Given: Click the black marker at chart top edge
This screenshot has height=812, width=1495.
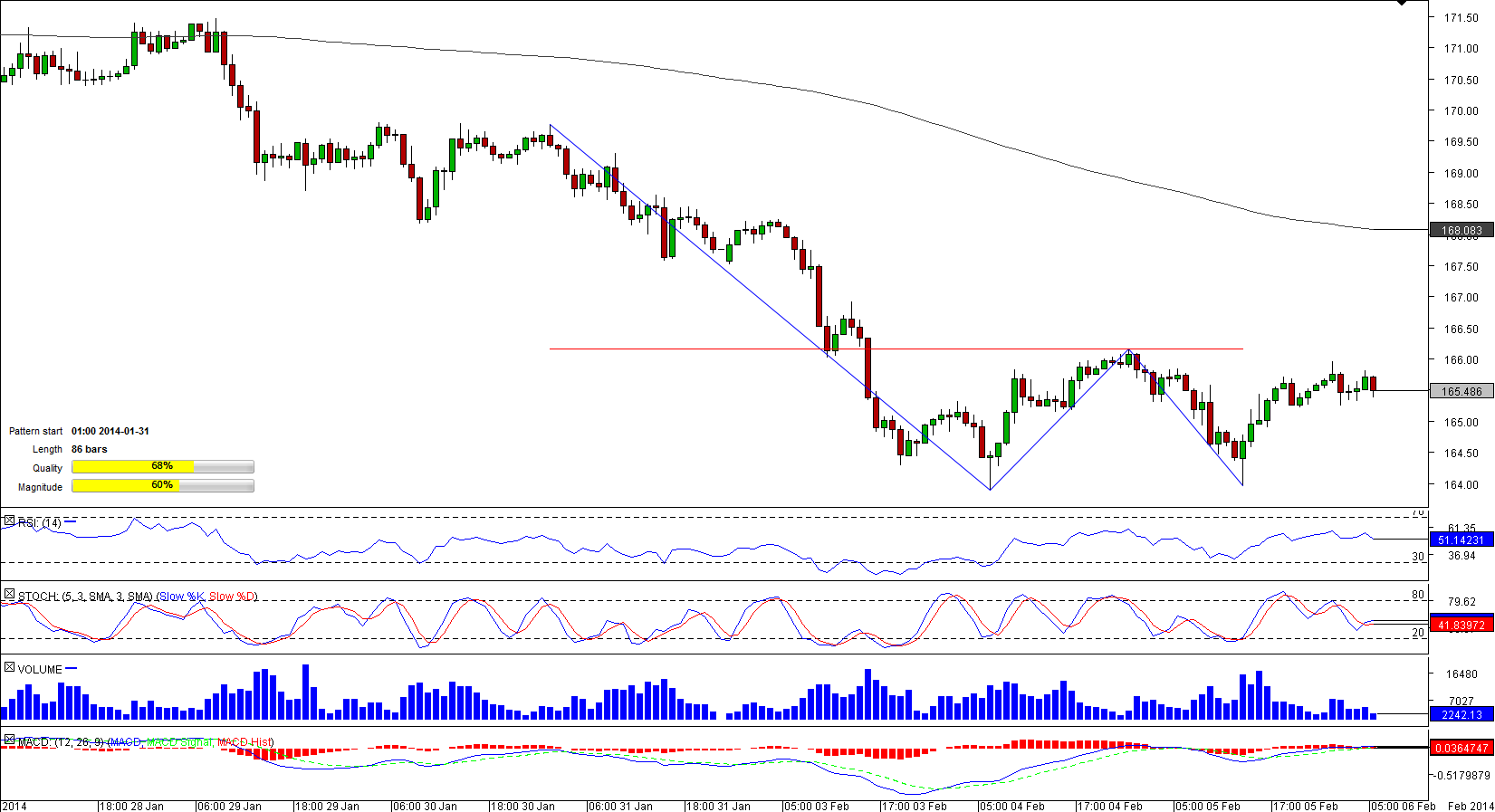Looking at the screenshot, I should (x=1402, y=4).
